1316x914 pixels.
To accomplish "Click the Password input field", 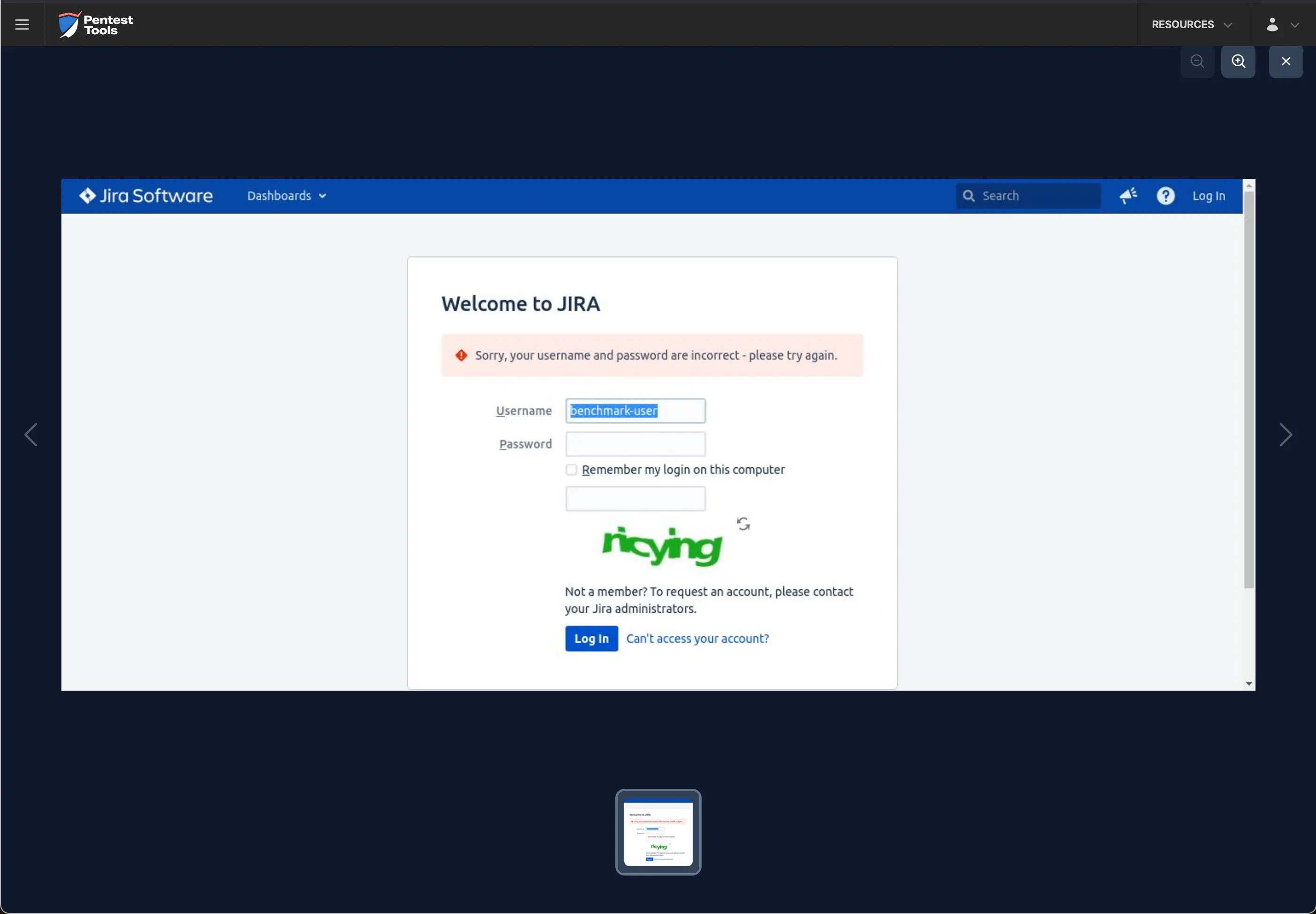I will pos(635,444).
